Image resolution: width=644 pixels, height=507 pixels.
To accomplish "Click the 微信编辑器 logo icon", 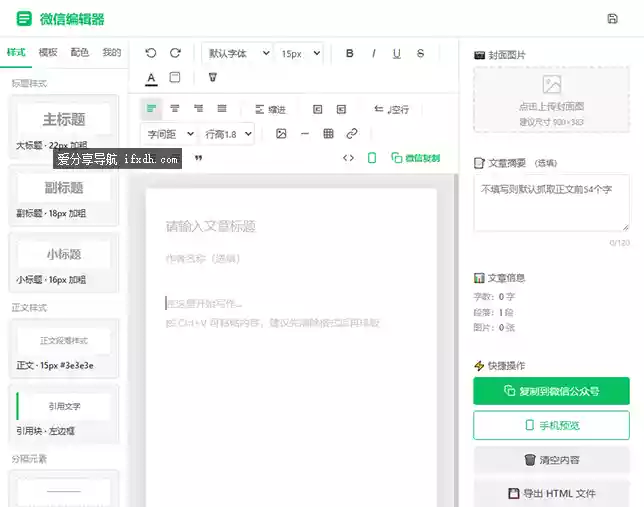I will (x=24, y=18).
